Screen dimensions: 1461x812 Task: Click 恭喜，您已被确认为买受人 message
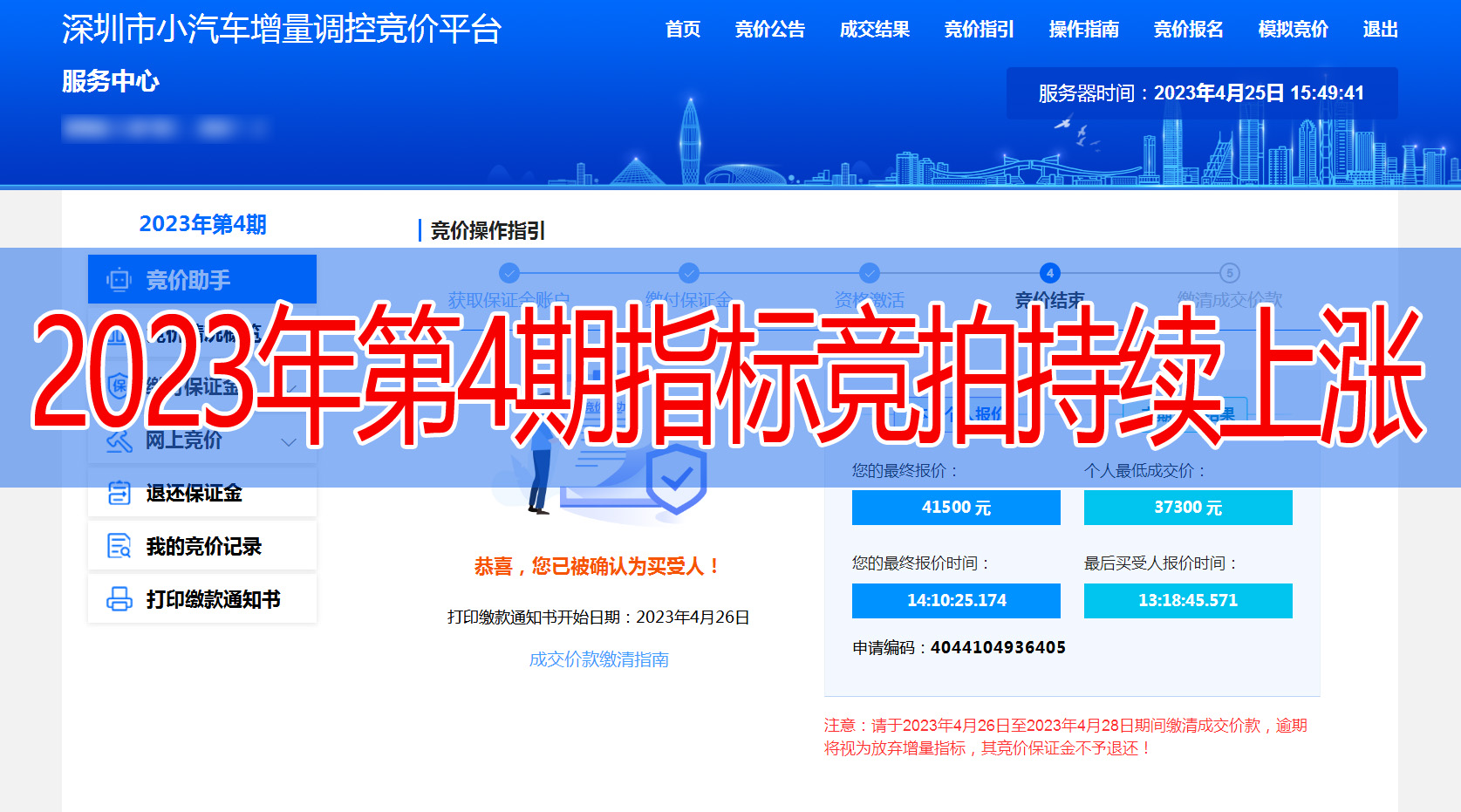coord(598,566)
